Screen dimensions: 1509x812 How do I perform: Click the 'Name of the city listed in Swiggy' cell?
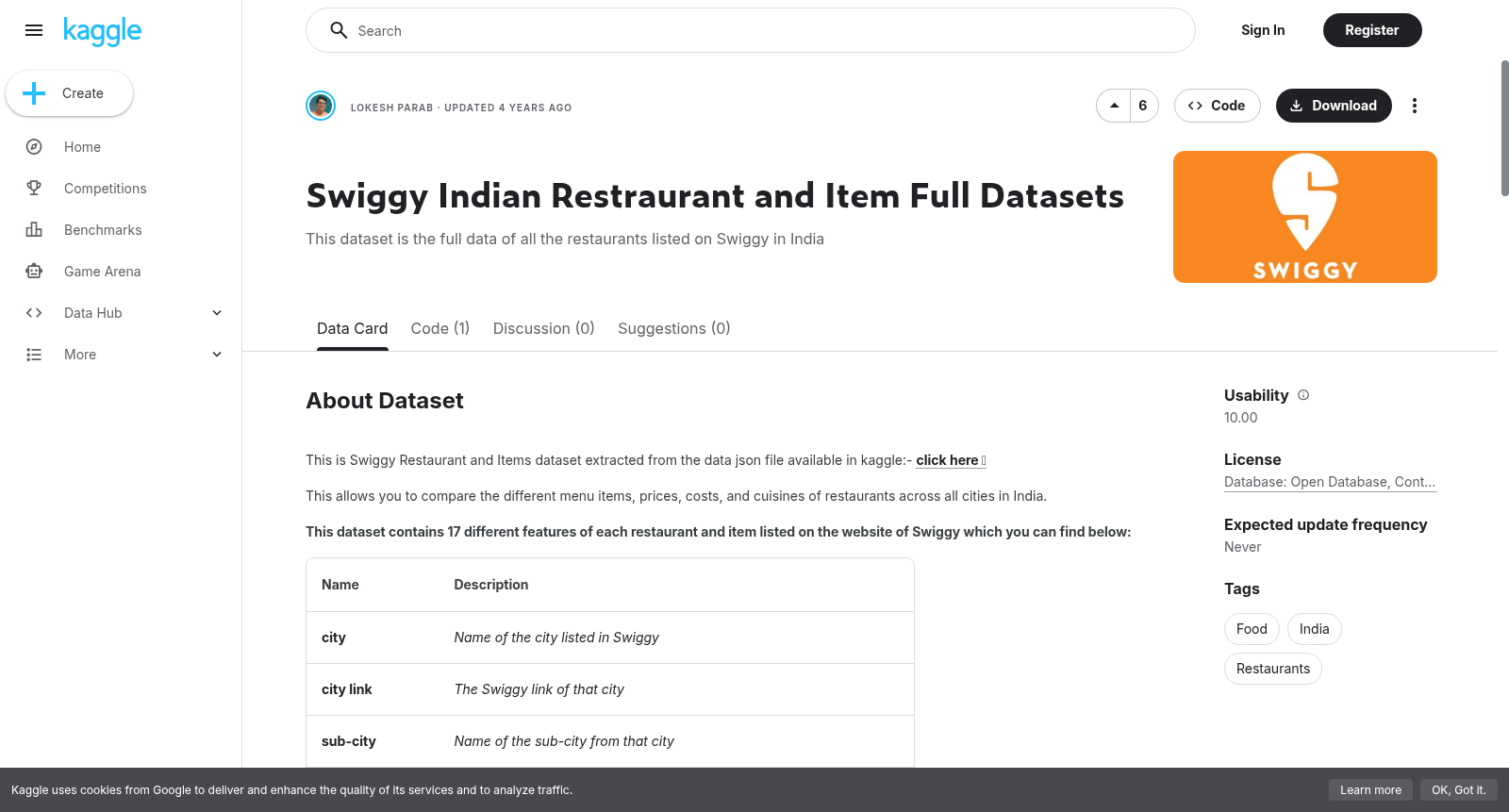(556, 638)
